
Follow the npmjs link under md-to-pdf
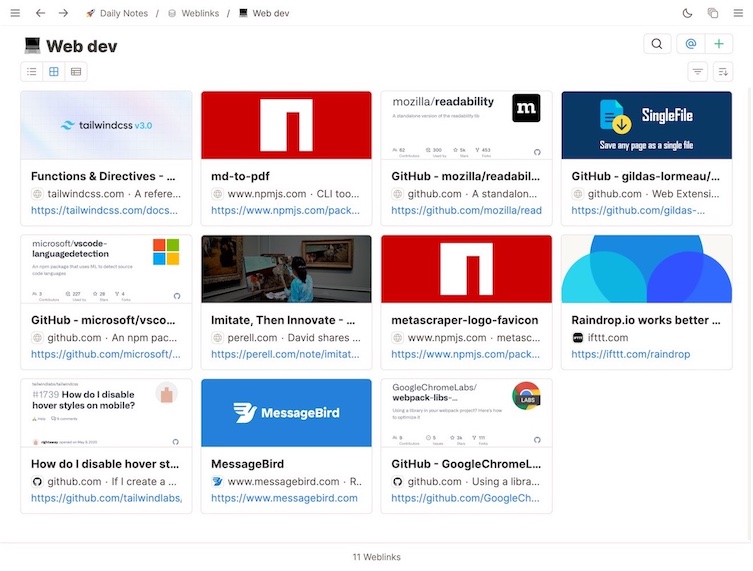(285, 210)
